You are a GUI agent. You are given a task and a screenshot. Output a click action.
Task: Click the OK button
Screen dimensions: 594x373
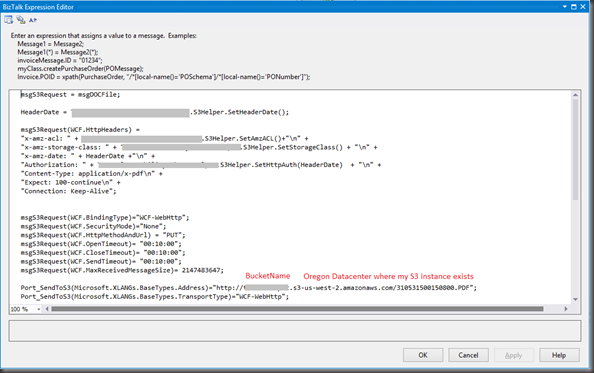[x=423, y=355]
